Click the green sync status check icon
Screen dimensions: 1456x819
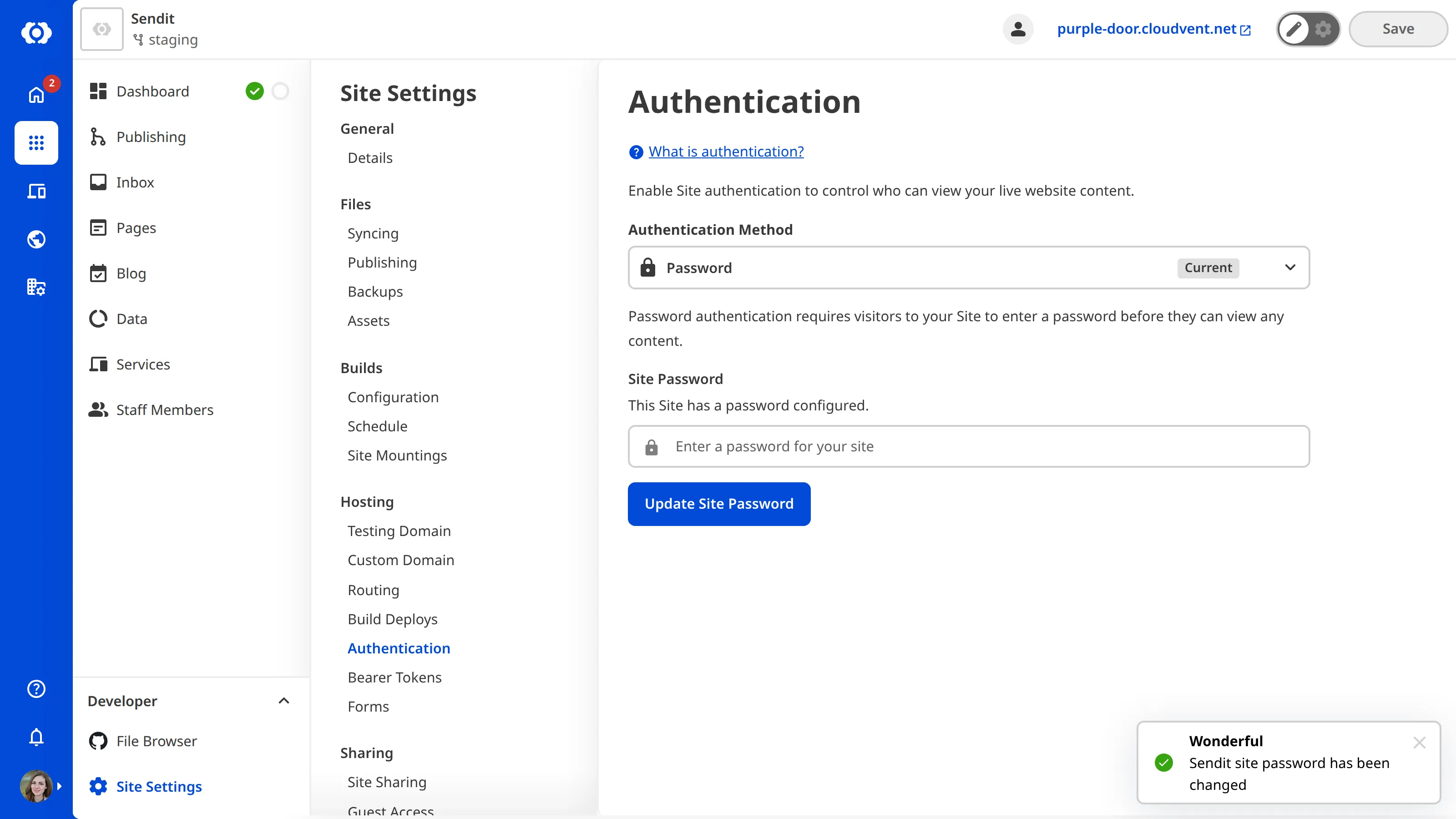click(x=255, y=91)
